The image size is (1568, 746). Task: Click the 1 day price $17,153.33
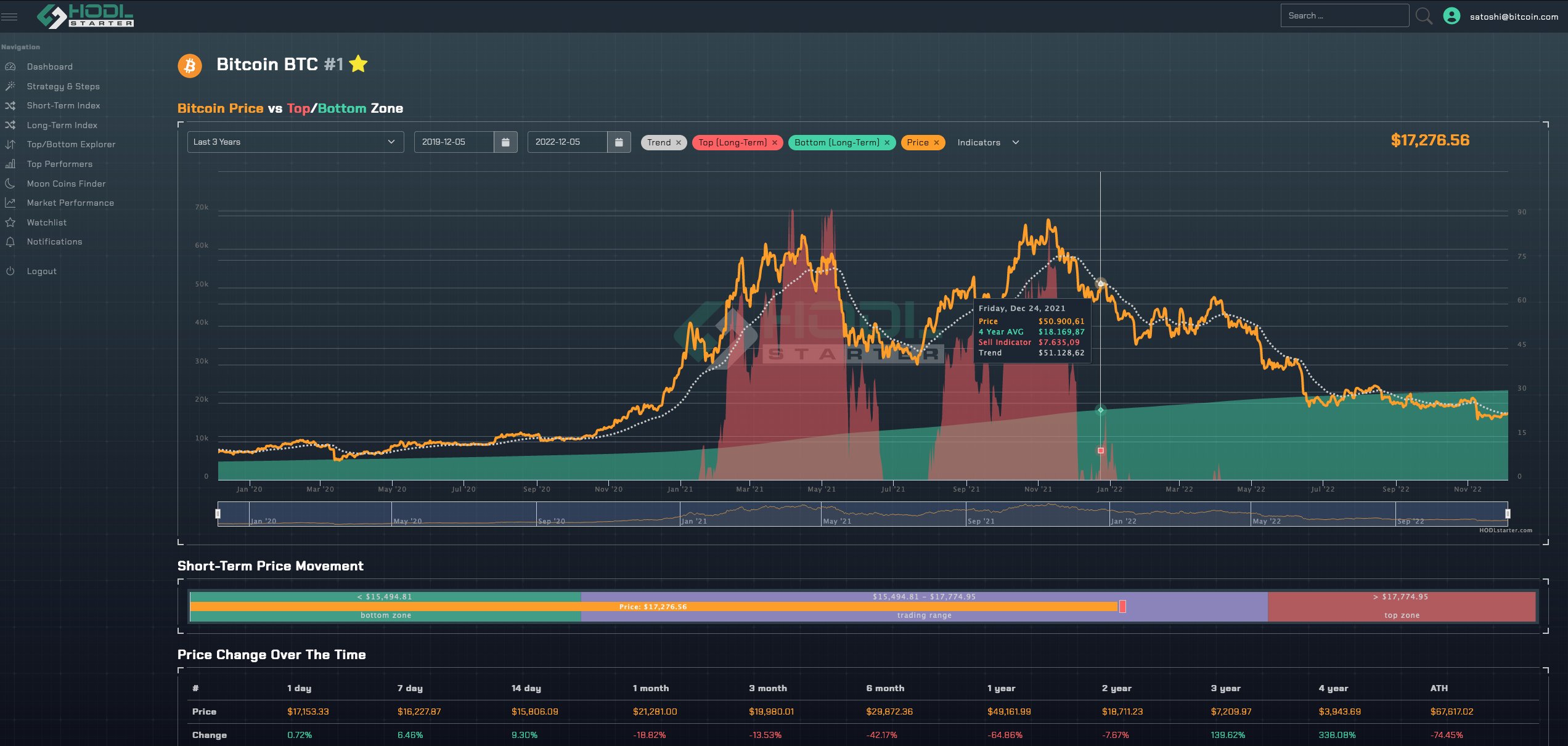(x=308, y=712)
